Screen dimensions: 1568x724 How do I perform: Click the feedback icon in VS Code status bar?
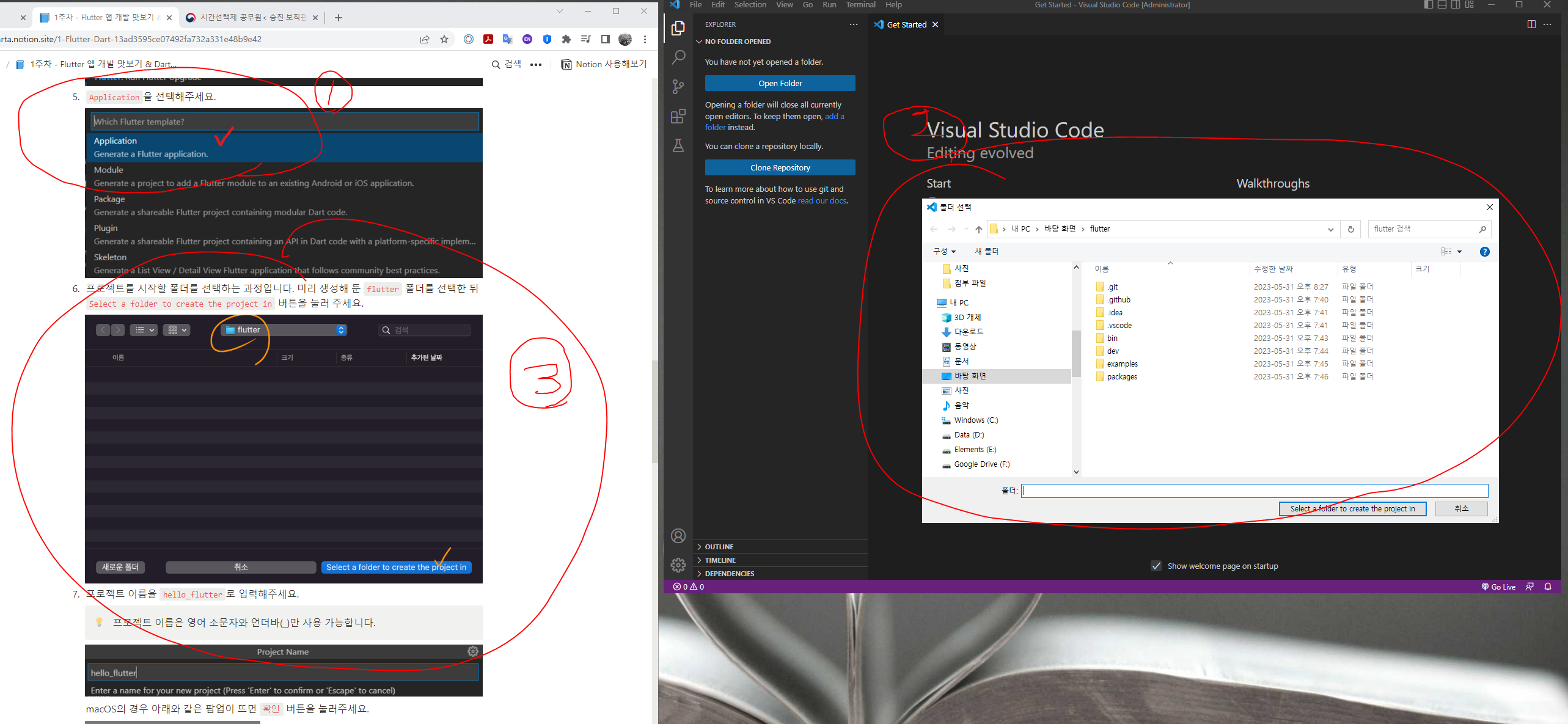[1530, 587]
